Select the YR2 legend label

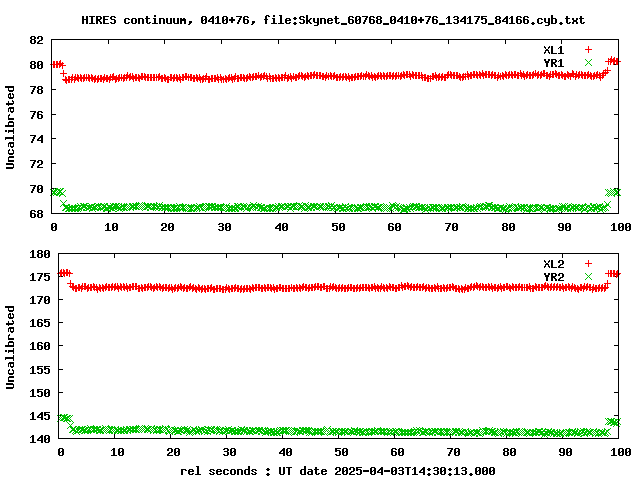pos(553,277)
